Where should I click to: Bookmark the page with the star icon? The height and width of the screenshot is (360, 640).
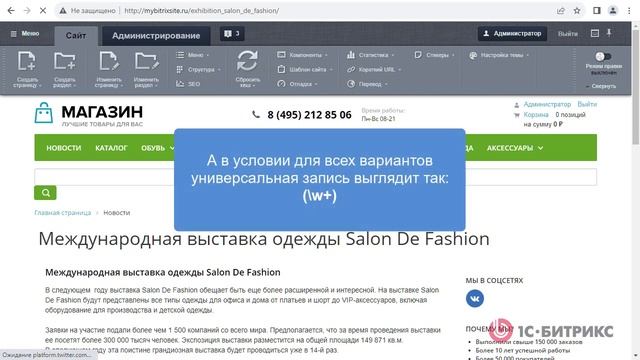(577, 11)
